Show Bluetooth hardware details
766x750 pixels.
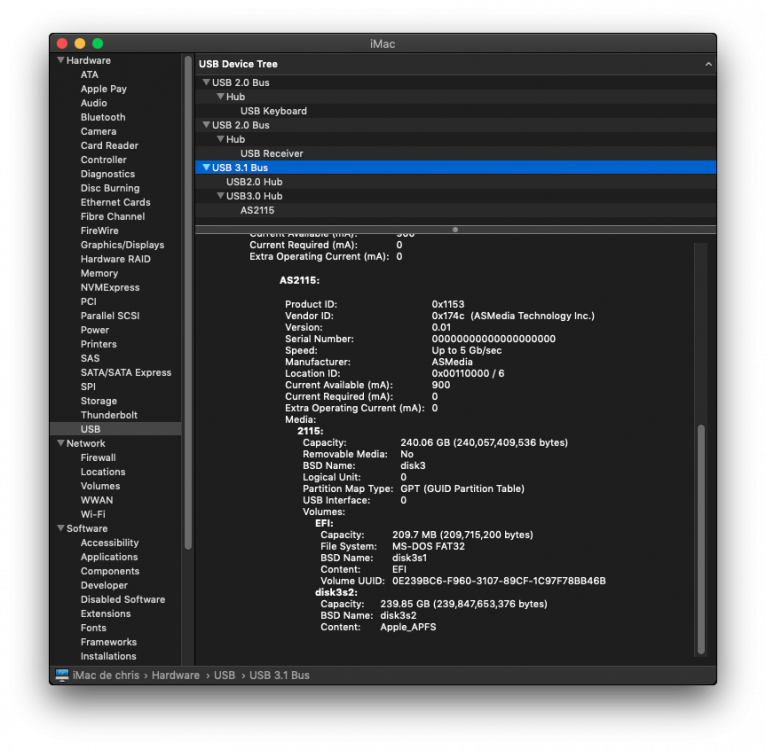103,117
